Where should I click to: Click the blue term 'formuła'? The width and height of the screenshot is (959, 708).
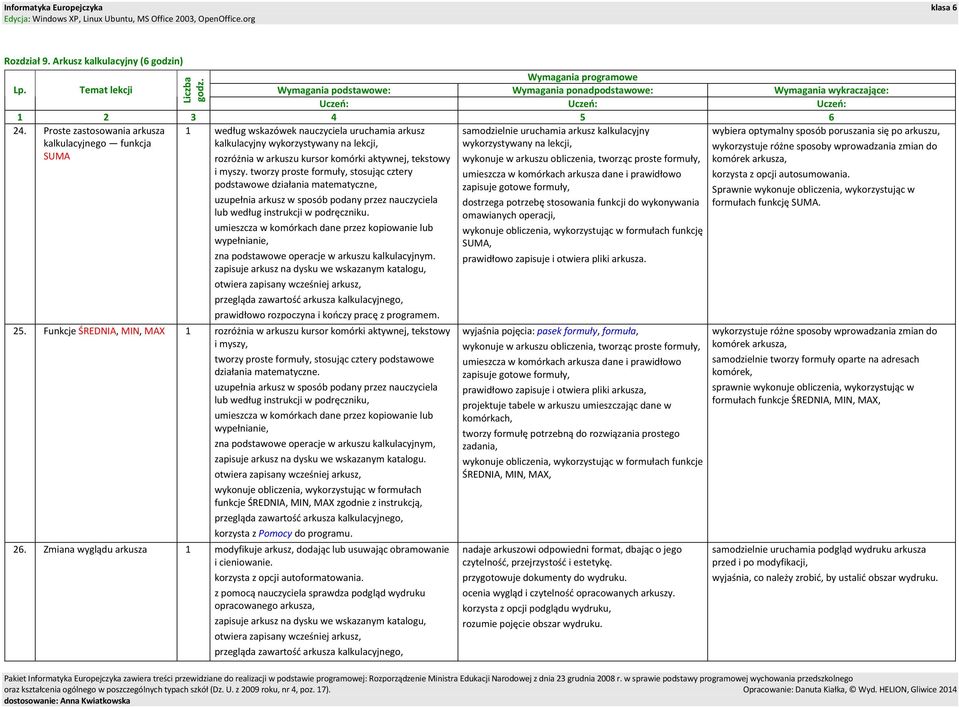click(619, 331)
